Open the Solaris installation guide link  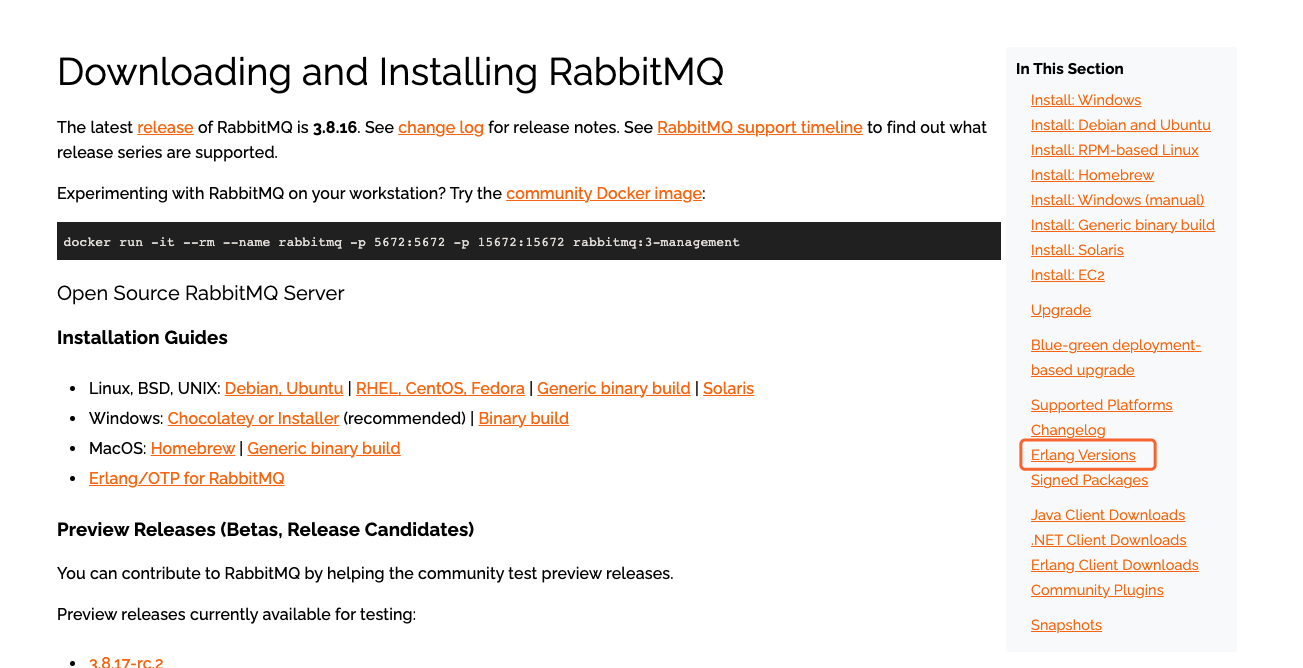pos(728,388)
